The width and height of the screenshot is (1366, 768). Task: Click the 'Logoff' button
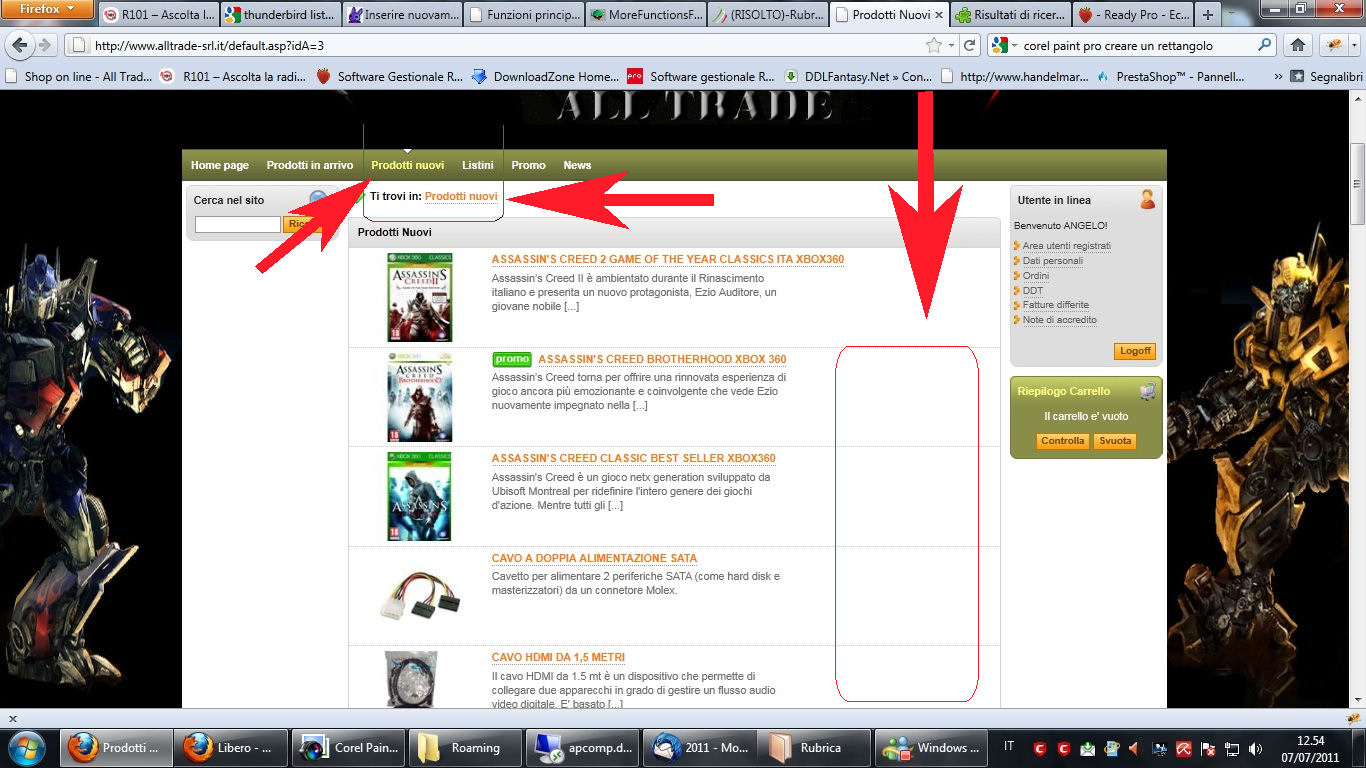coord(1135,351)
